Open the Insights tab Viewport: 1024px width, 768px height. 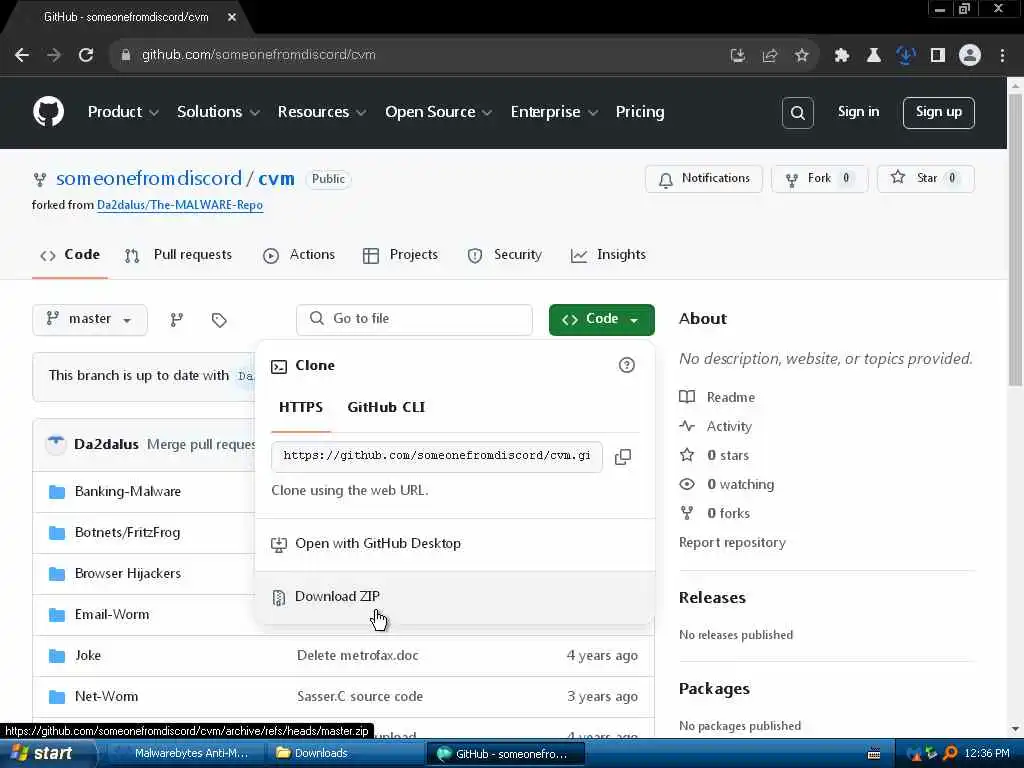(608, 255)
